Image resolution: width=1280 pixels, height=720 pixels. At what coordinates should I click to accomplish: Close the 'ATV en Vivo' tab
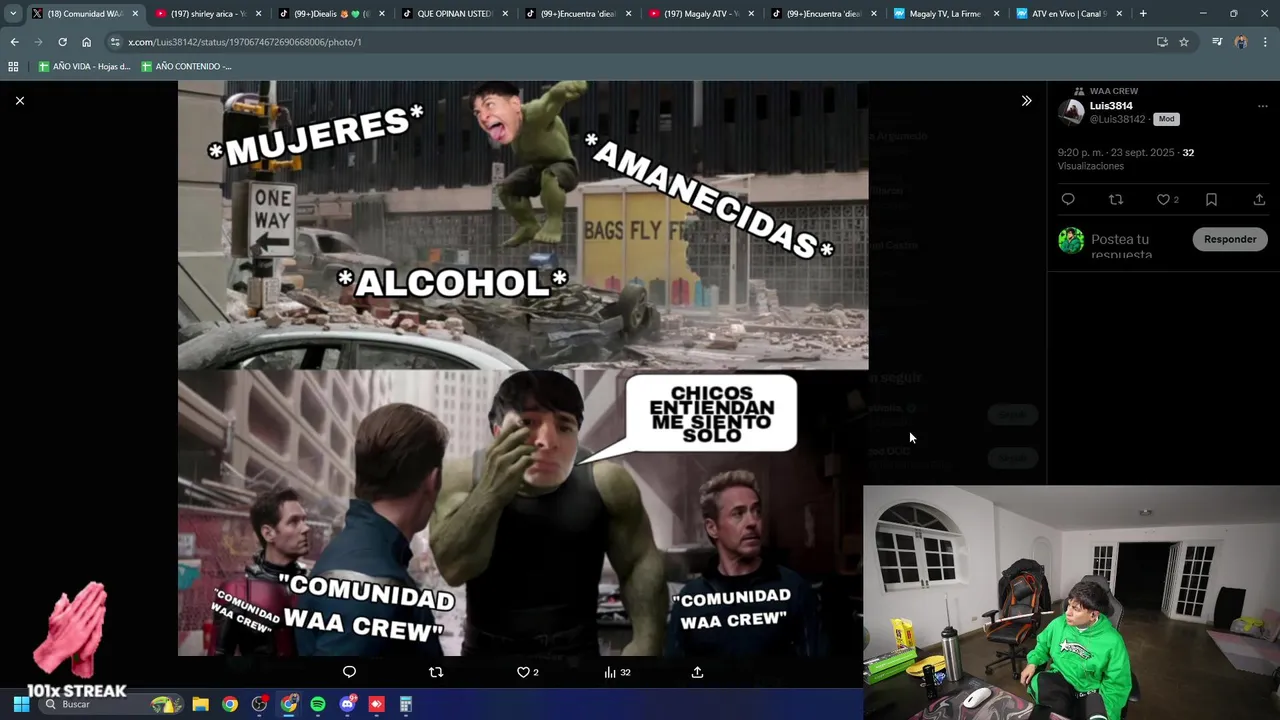tap(1119, 14)
